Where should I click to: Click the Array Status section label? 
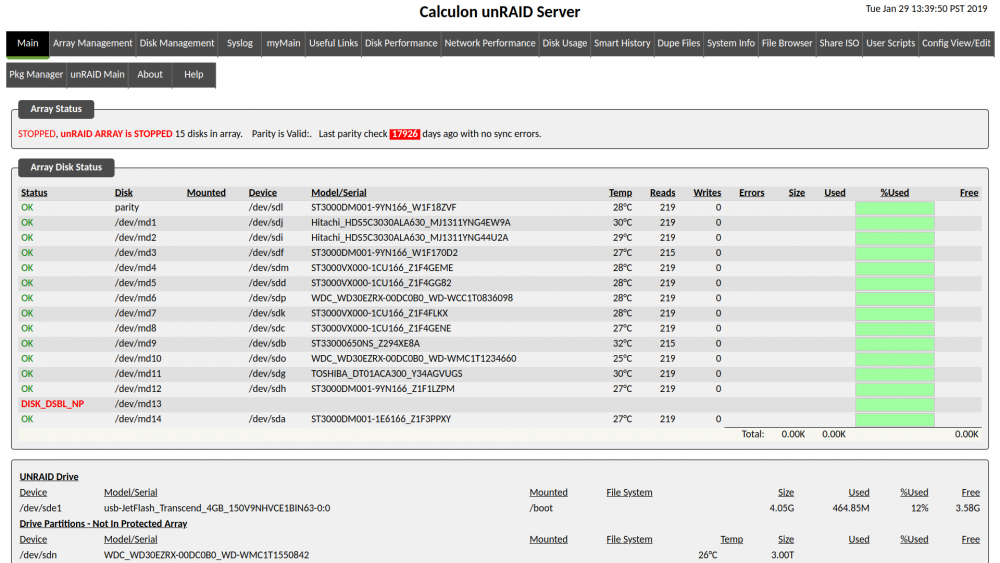coord(56,109)
